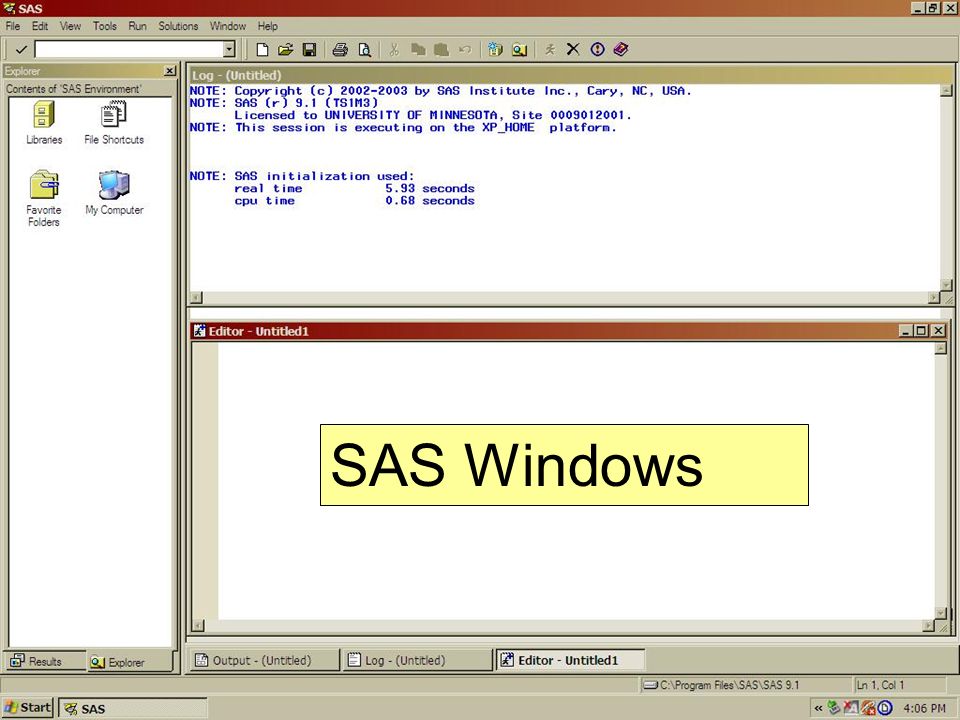Image resolution: width=960 pixels, height=720 pixels.
Task: Click the Editor window scroll down arrow
Action: (941, 613)
